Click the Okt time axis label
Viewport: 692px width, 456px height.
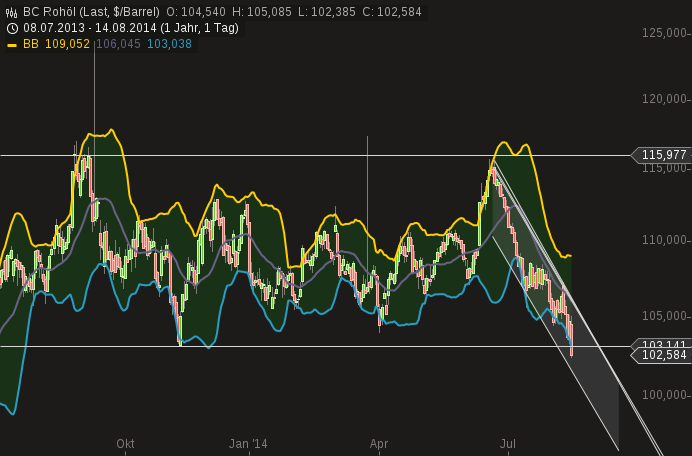(125, 444)
